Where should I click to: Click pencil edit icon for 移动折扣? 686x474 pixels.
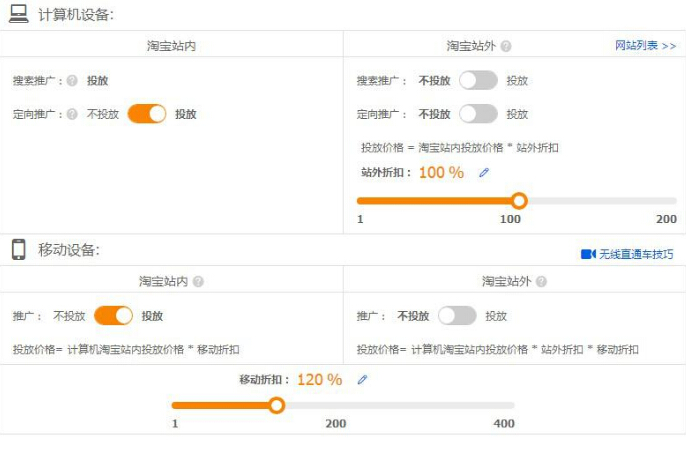click(x=362, y=380)
